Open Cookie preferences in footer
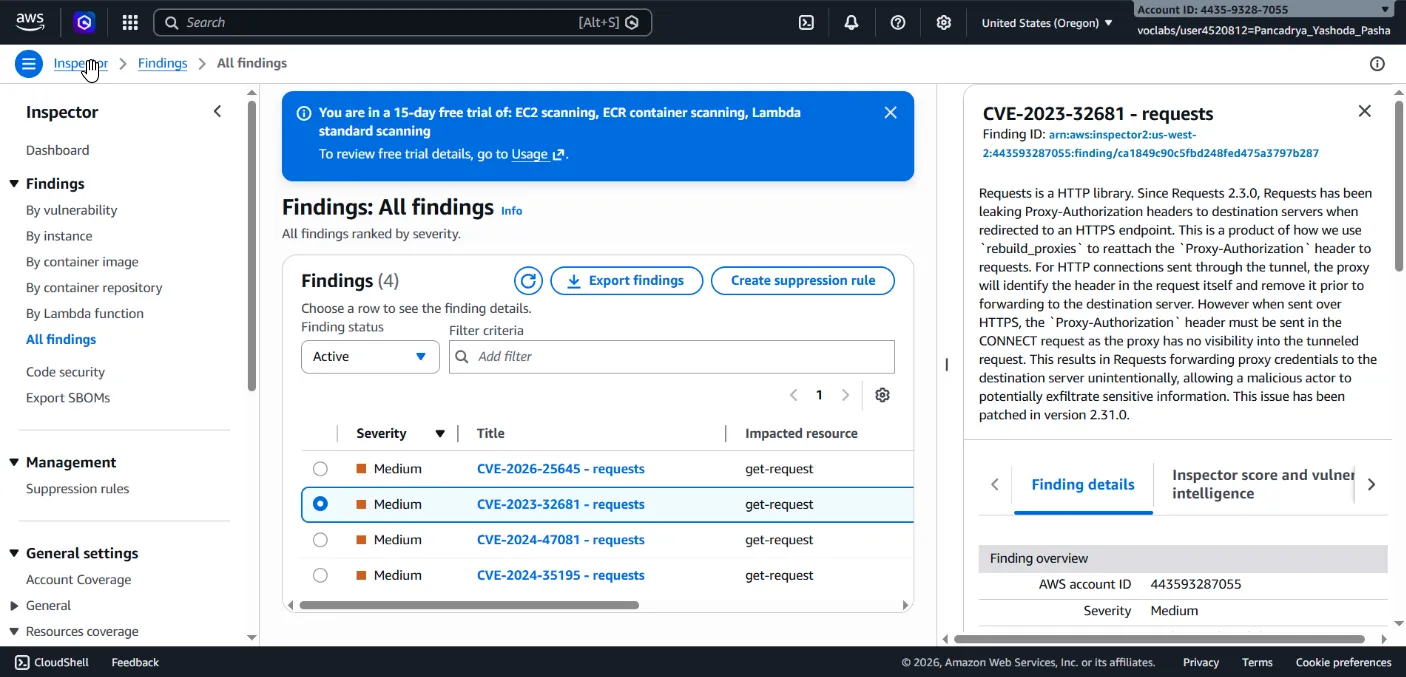 coord(1343,662)
